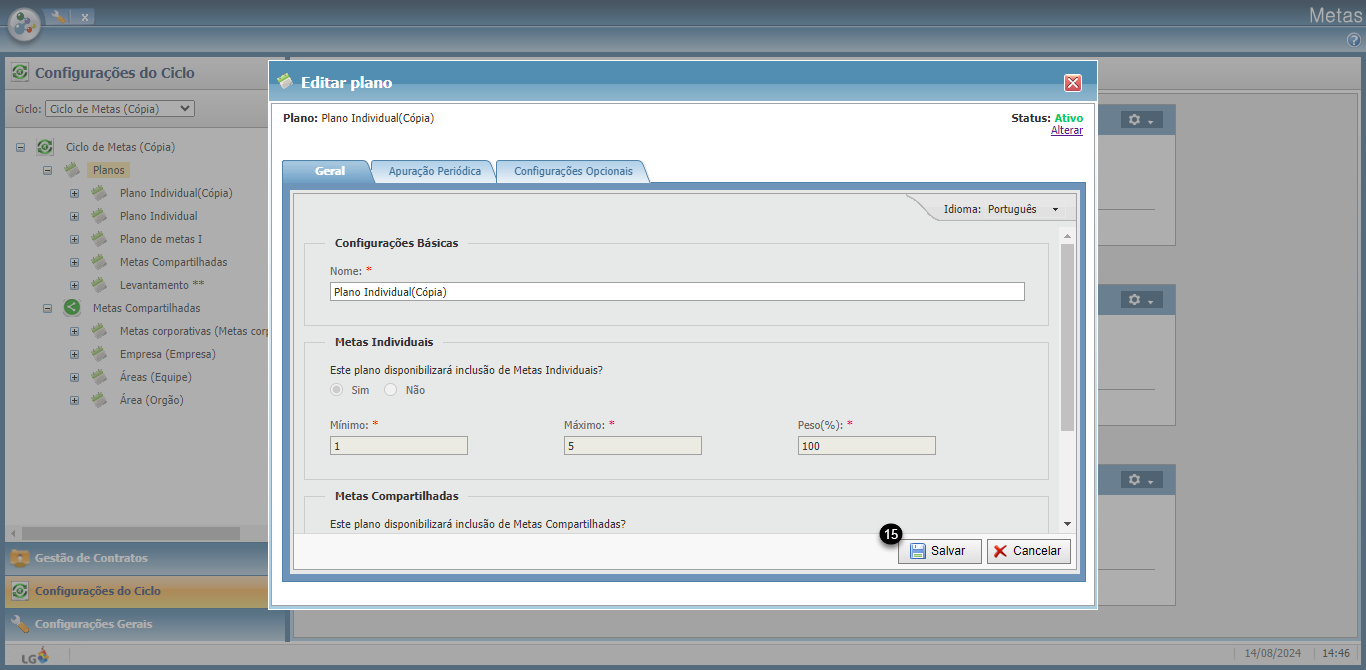1366x670 pixels.
Task: Click the Área (Orgão) item icon
Action: coord(99,400)
